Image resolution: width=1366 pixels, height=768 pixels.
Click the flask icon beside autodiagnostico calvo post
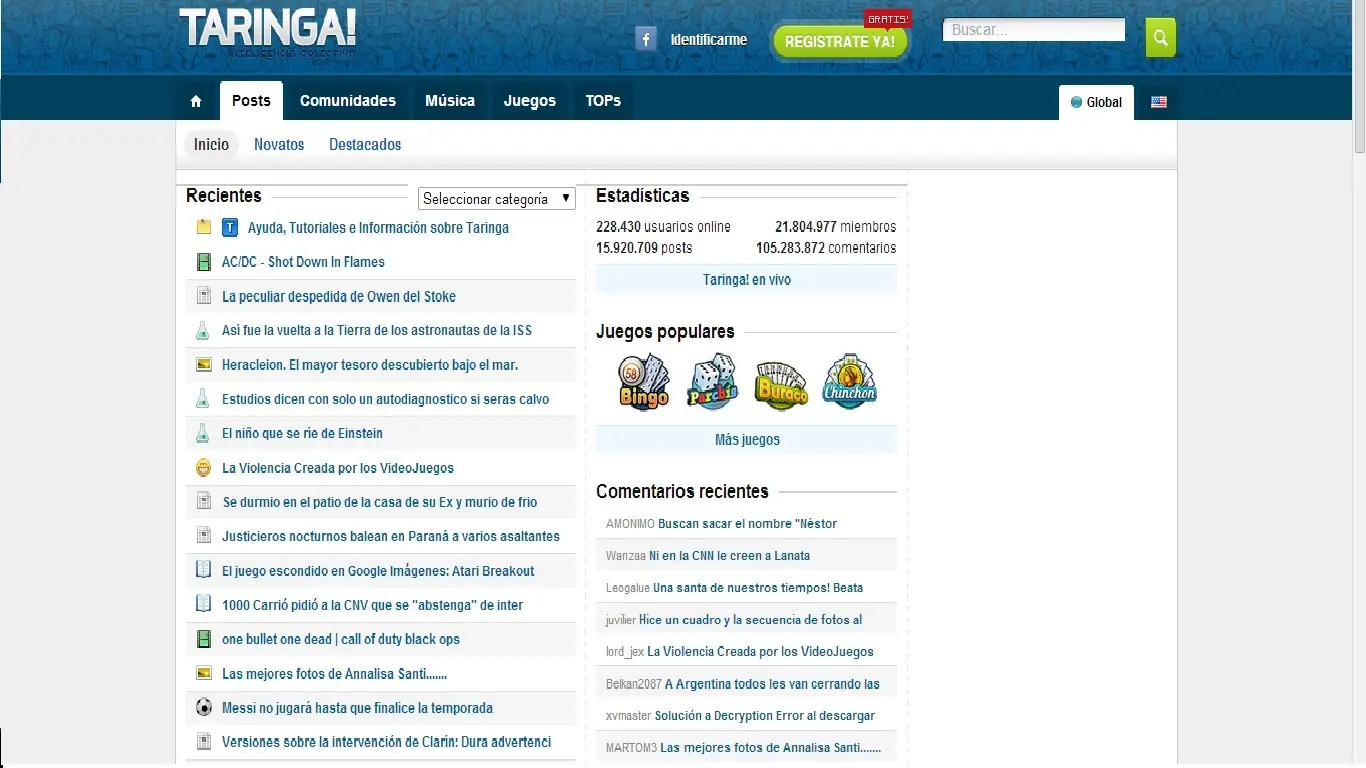203,398
